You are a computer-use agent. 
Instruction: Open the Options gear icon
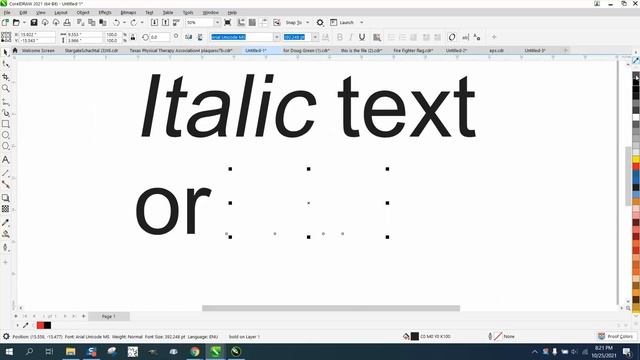pyautogui.click(x=320, y=22)
